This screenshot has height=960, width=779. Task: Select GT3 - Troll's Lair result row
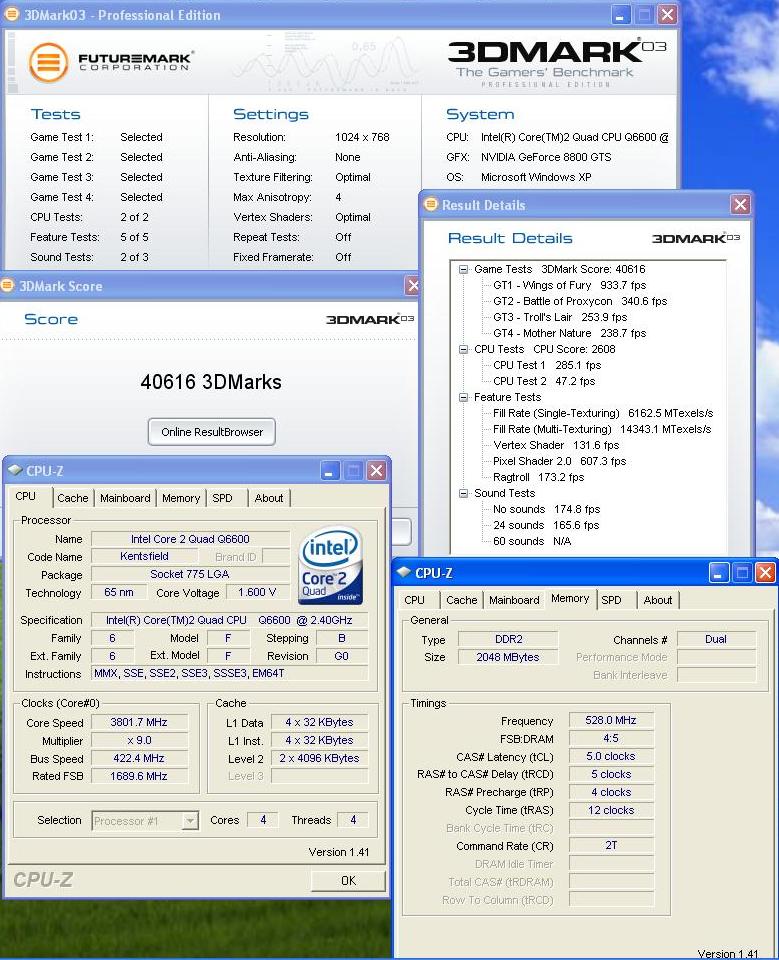(560, 317)
